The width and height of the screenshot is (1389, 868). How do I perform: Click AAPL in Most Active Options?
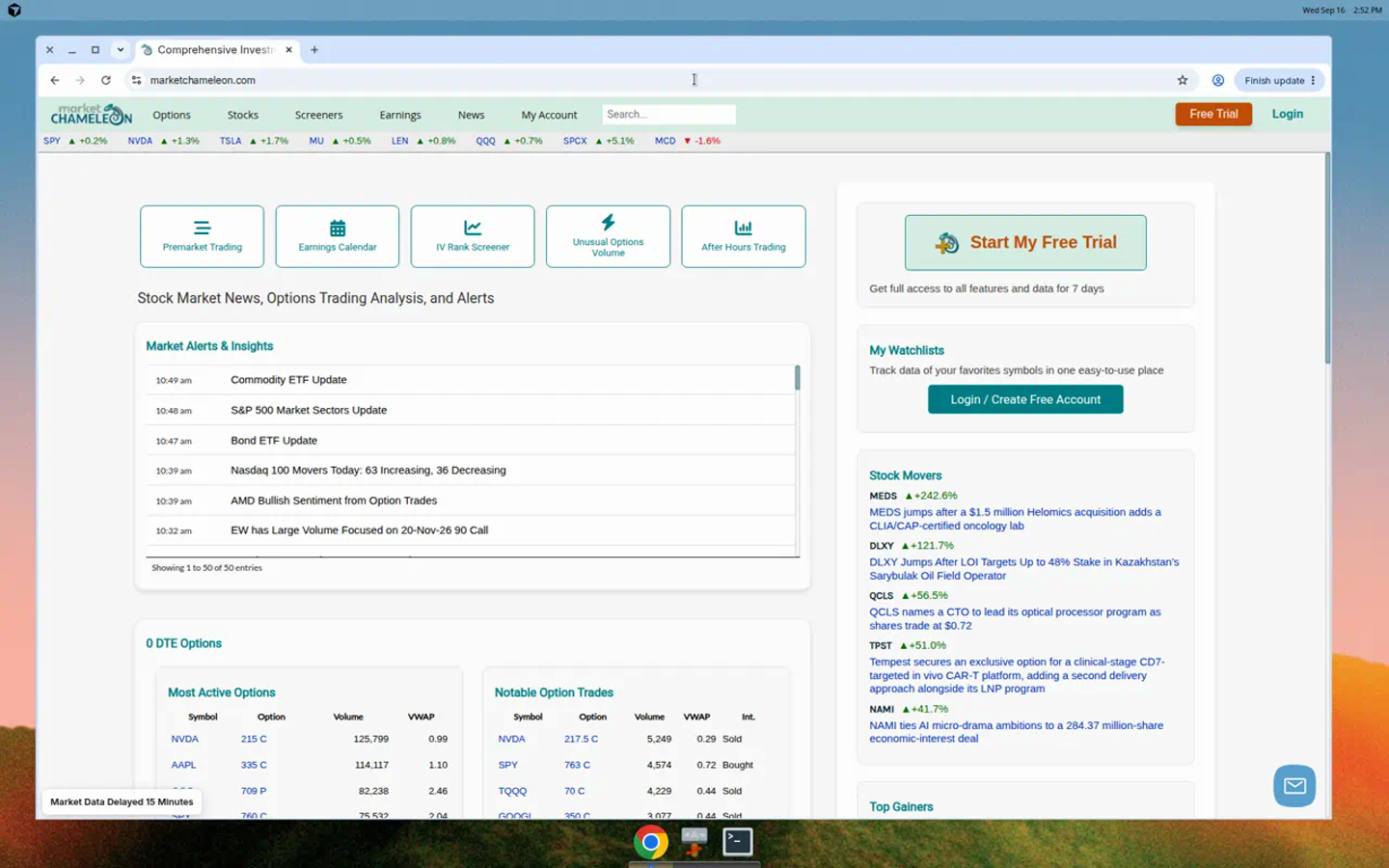pyautogui.click(x=183, y=766)
